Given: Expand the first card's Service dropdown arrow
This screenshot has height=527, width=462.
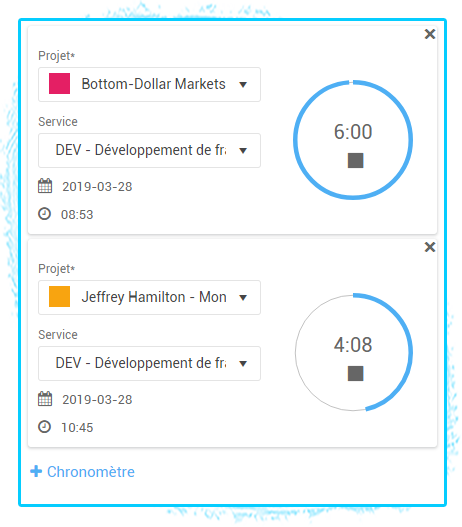Looking at the screenshot, I should point(243,151).
